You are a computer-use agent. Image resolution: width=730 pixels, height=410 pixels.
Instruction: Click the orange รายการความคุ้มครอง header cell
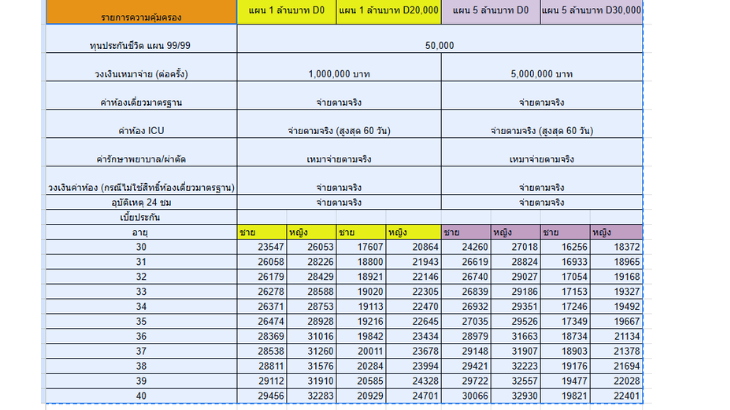coord(141,13)
